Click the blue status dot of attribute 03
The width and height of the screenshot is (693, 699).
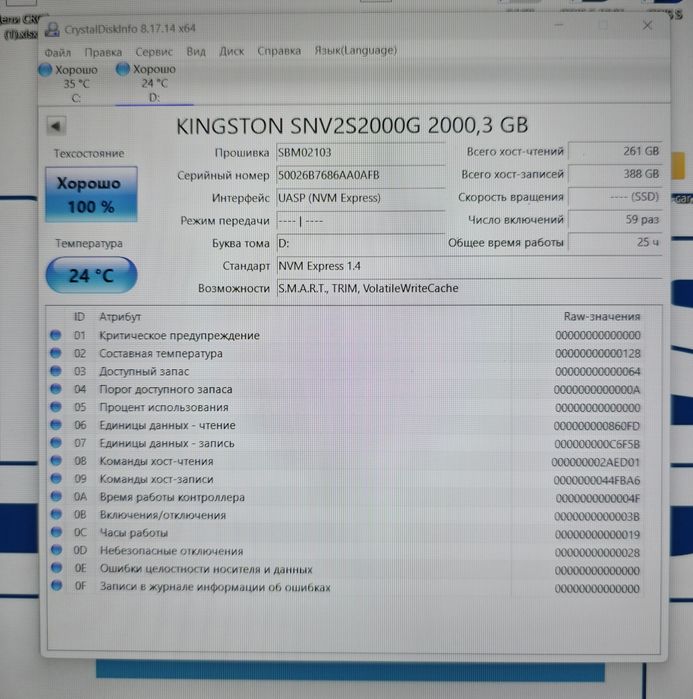56,370
